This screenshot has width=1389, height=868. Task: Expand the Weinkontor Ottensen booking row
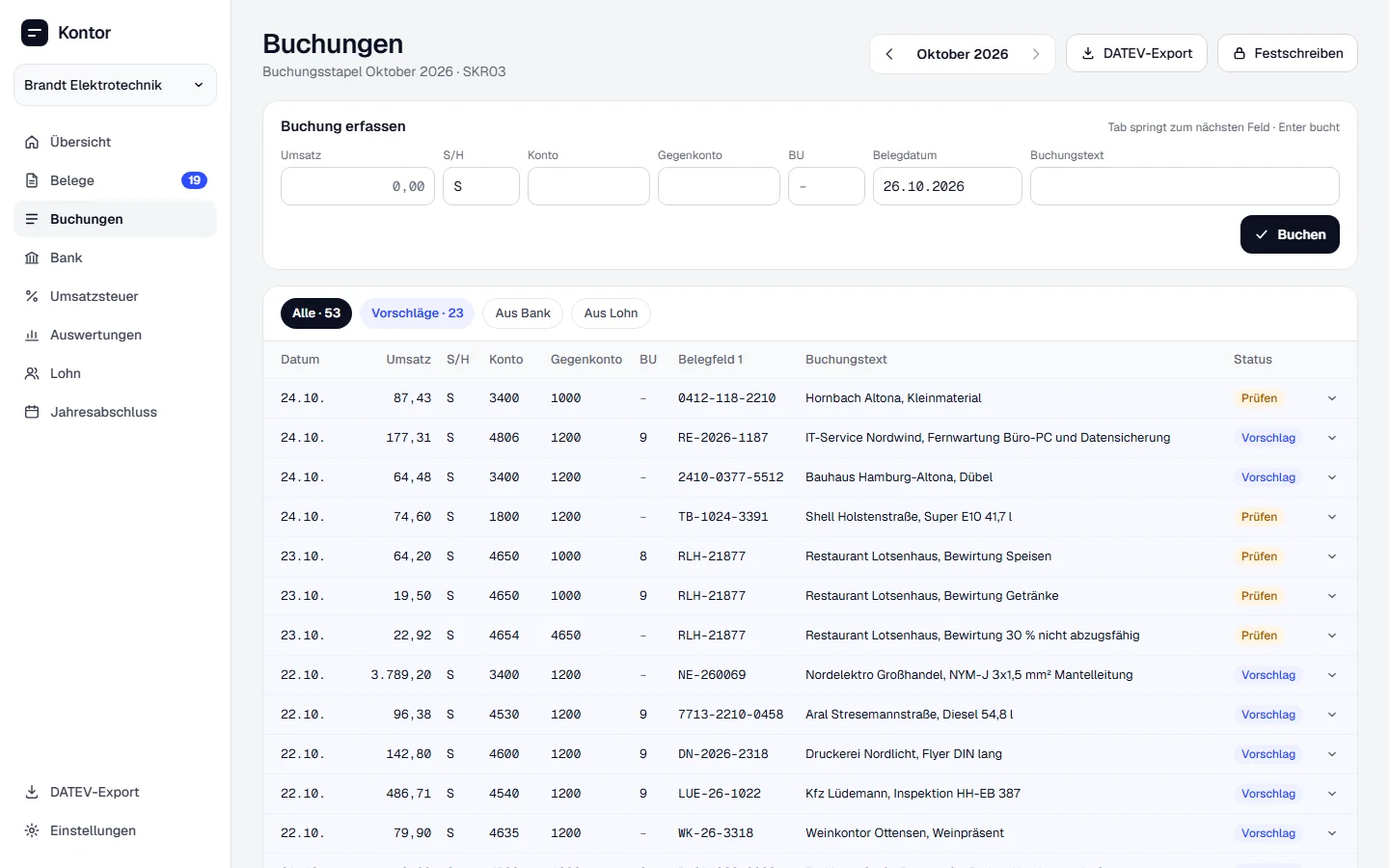pyautogui.click(x=1332, y=833)
